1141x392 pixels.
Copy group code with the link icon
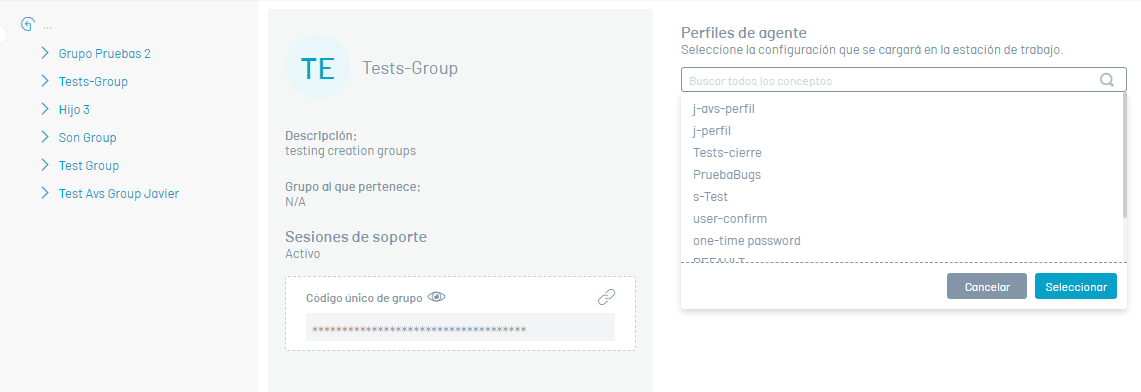pos(606,297)
